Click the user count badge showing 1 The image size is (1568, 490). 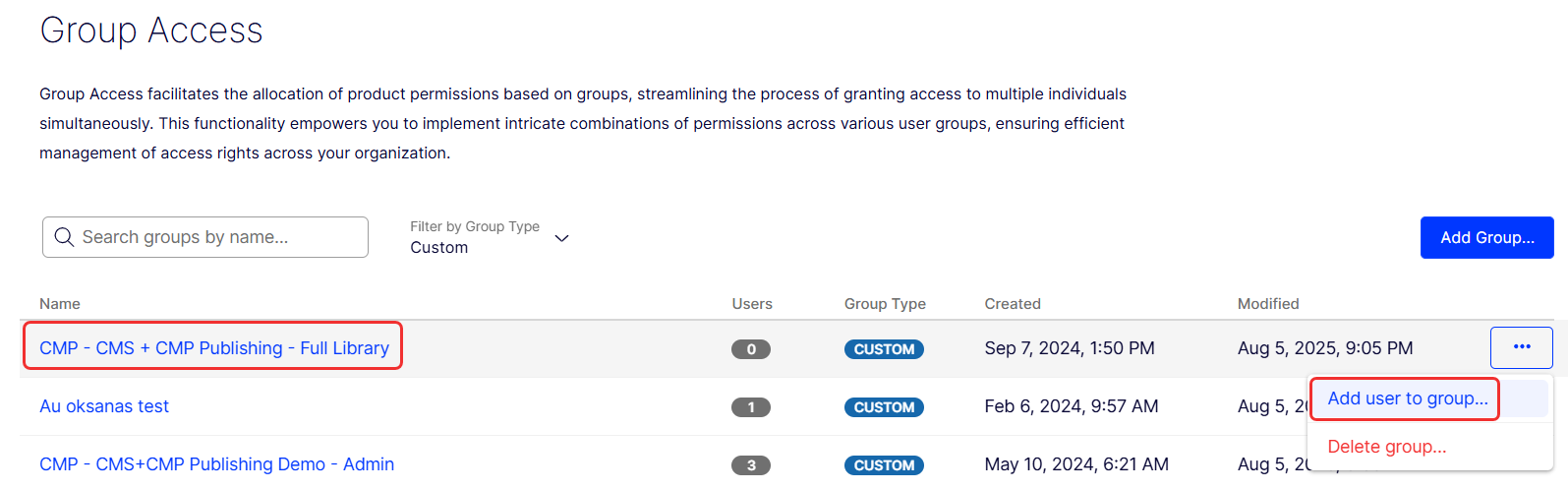751,407
